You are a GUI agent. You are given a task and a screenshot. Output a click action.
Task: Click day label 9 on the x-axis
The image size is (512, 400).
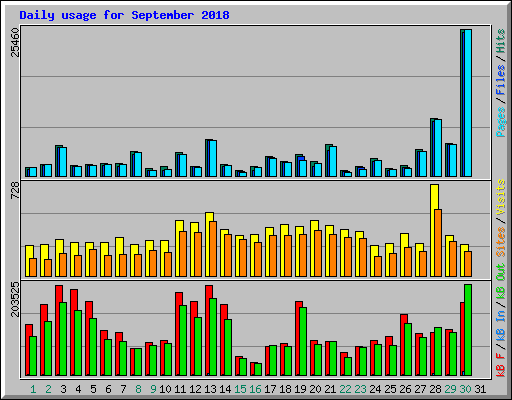[x=153, y=389]
